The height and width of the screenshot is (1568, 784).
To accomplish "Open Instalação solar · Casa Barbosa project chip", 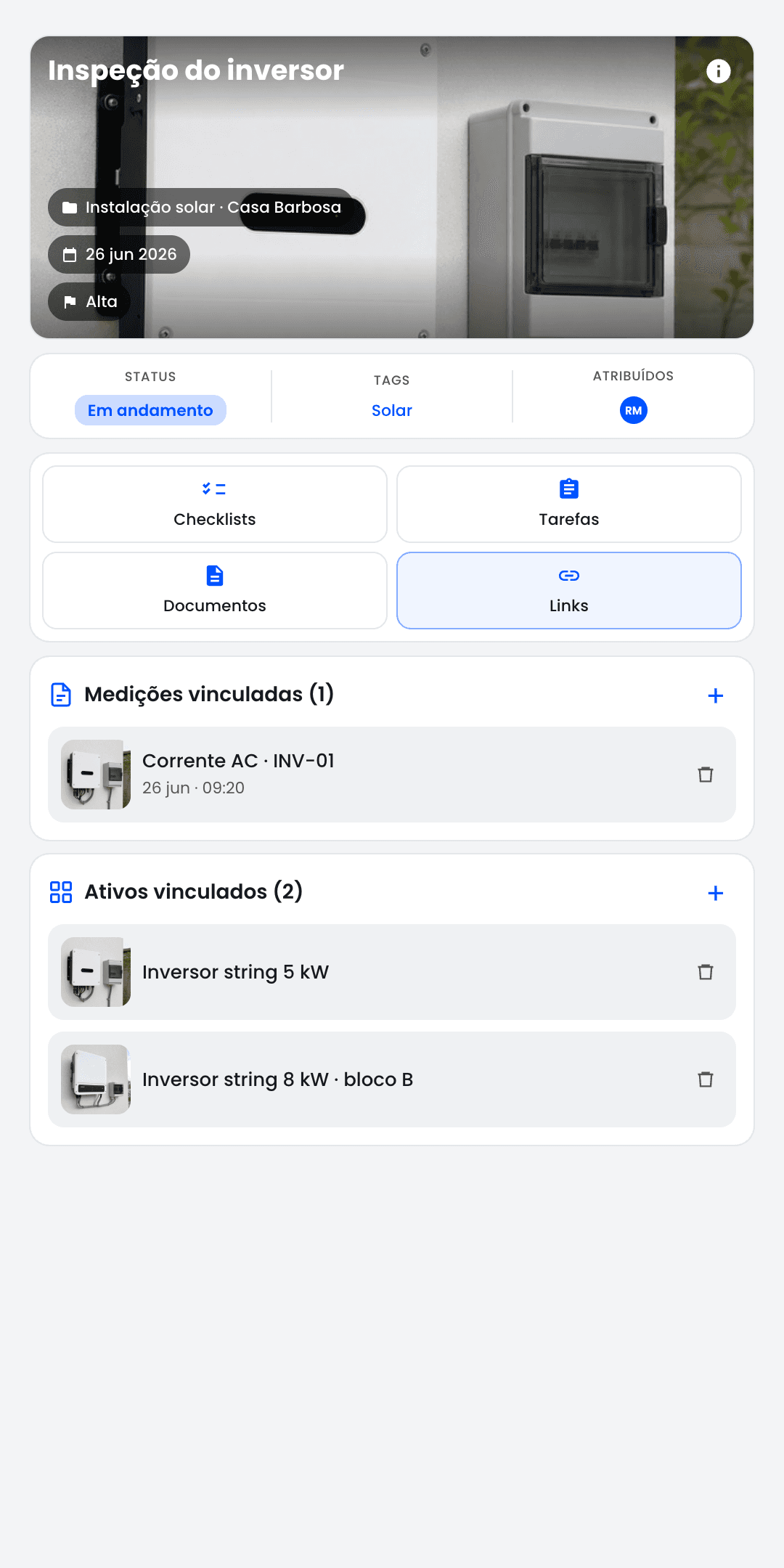I will pyautogui.click(x=202, y=208).
